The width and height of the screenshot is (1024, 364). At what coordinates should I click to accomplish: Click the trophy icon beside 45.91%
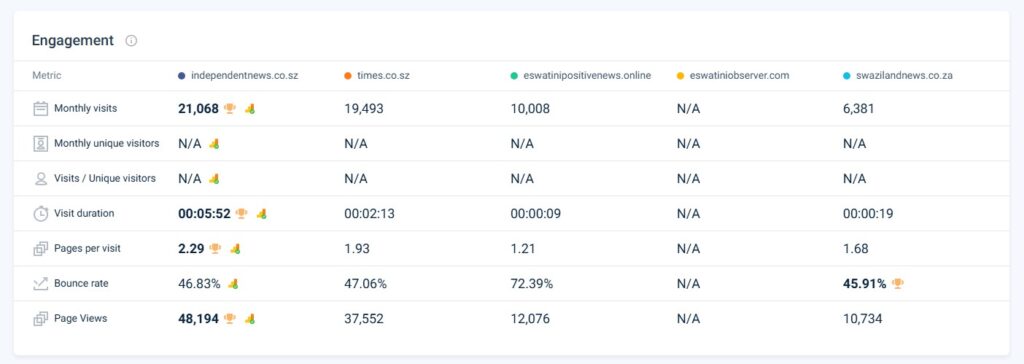tap(898, 284)
